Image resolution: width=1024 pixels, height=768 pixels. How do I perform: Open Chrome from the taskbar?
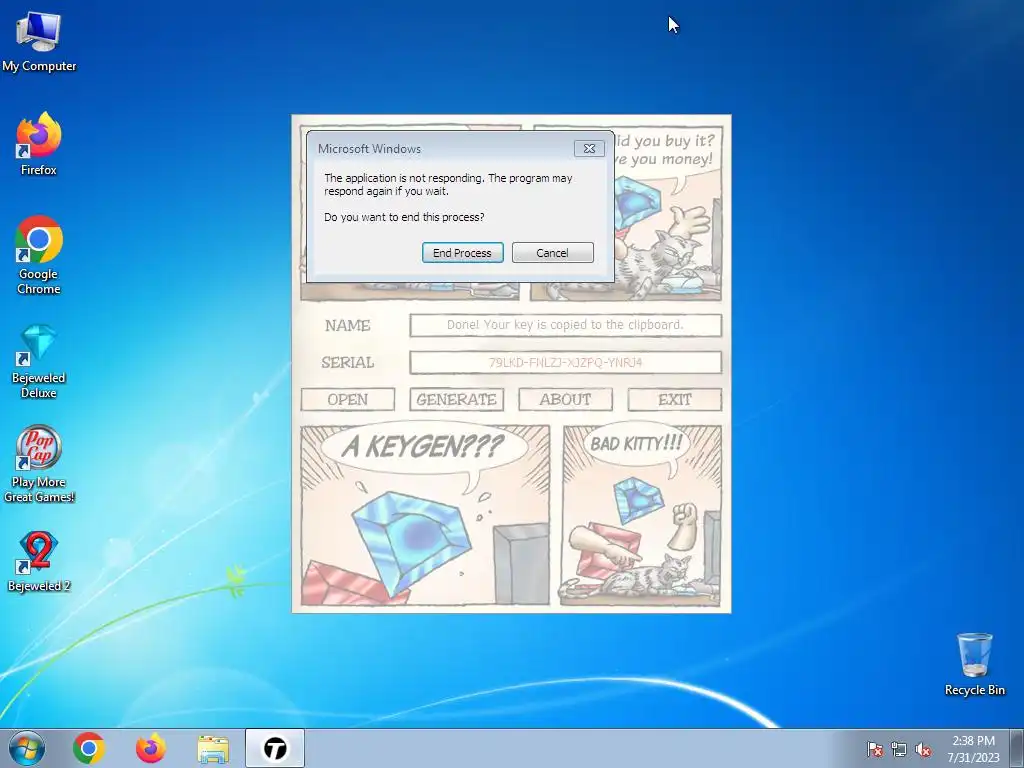coord(89,748)
